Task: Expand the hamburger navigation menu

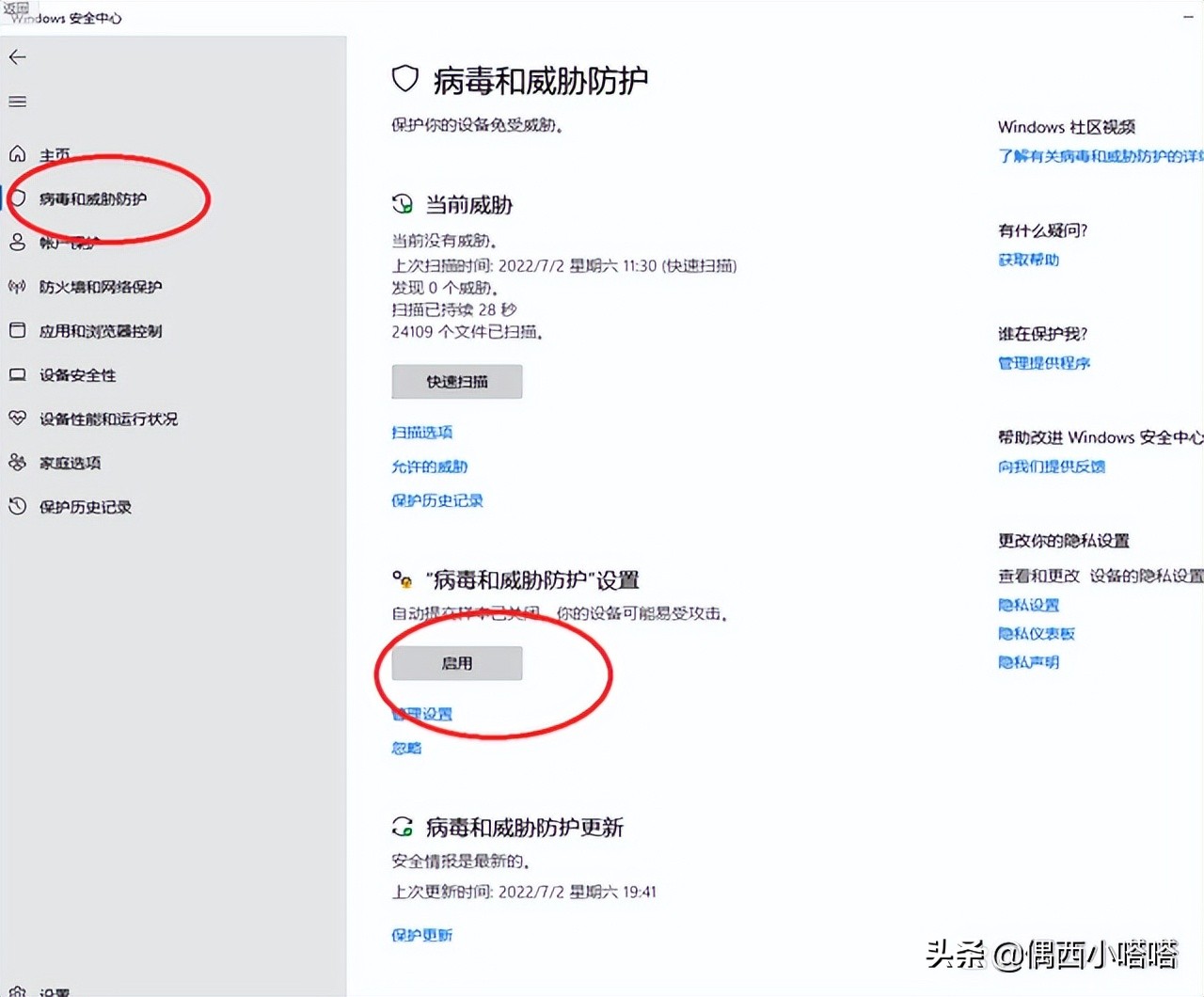Action: [17, 102]
